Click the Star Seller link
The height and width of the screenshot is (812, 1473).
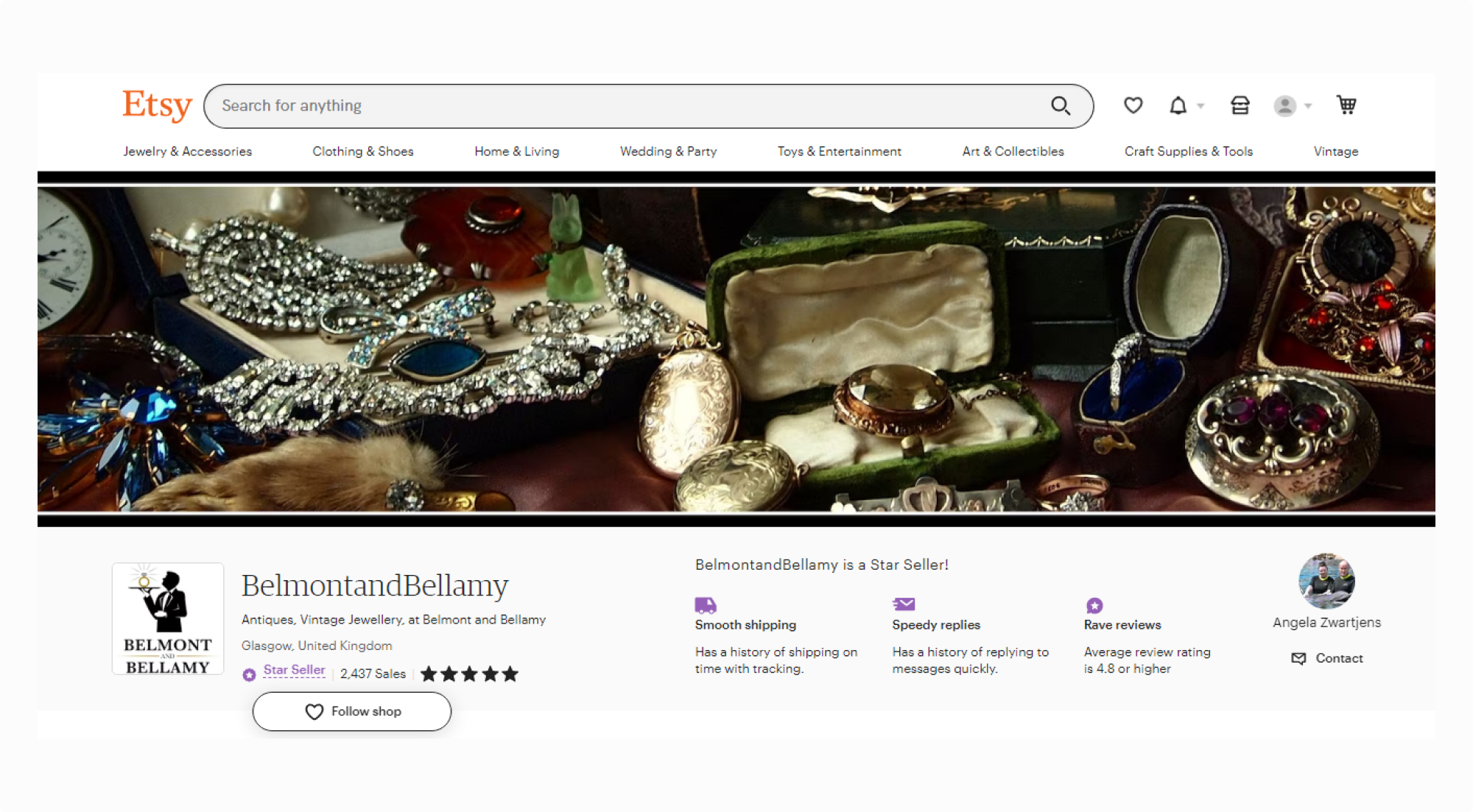[x=294, y=670]
